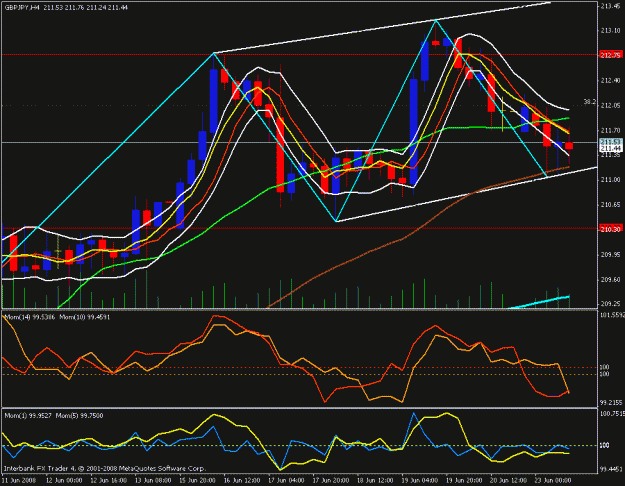
Task: Click the 212.05 price axis label
Action: coord(610,105)
